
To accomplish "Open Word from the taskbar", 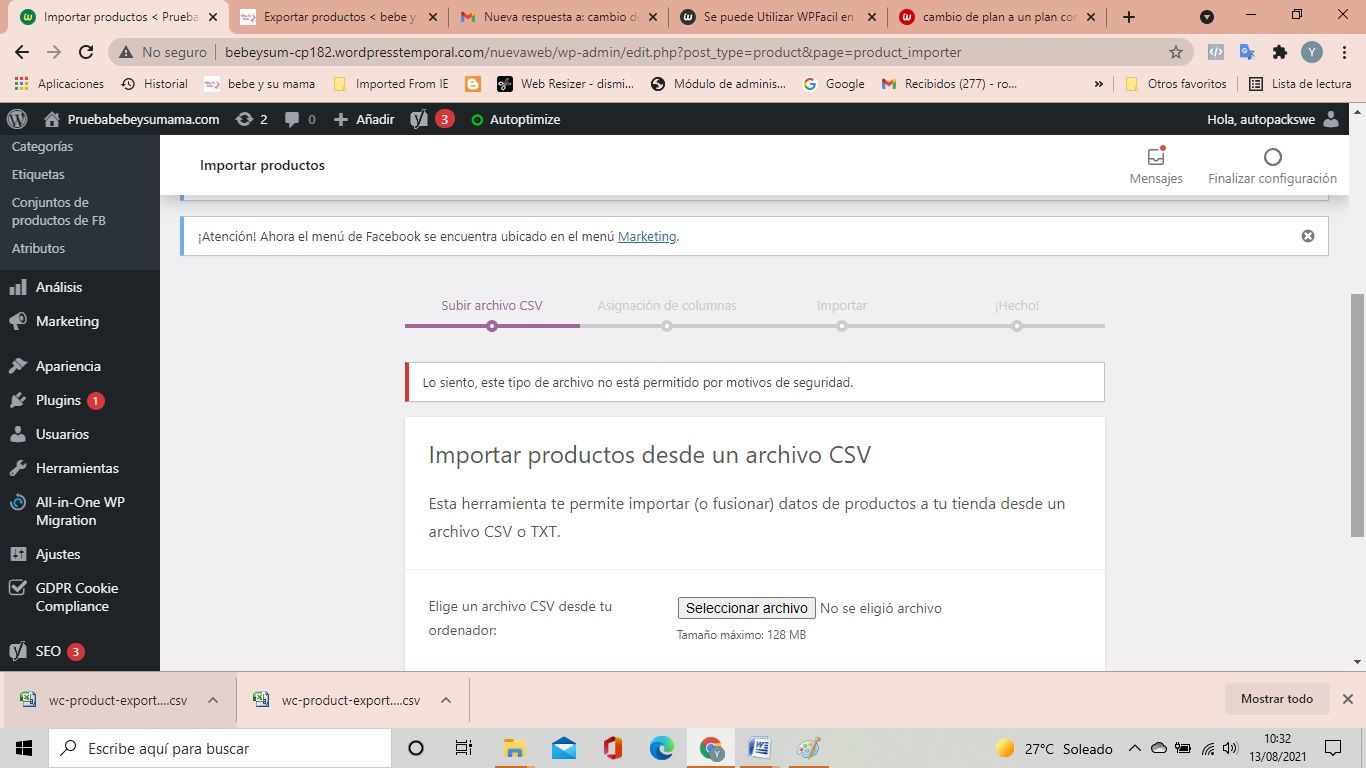I will click(759, 748).
